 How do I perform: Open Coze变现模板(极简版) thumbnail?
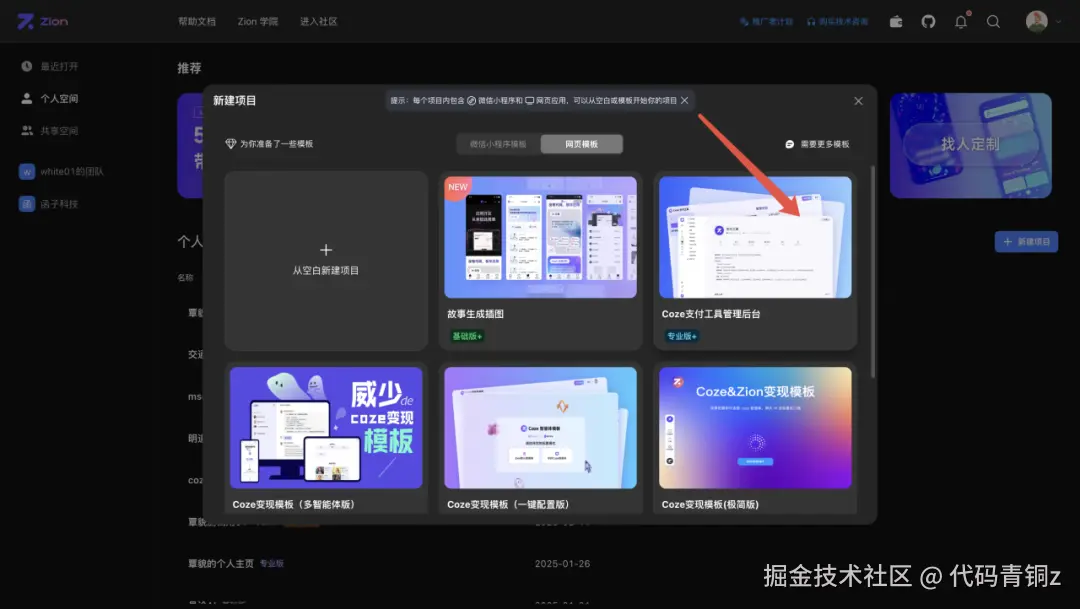755,427
